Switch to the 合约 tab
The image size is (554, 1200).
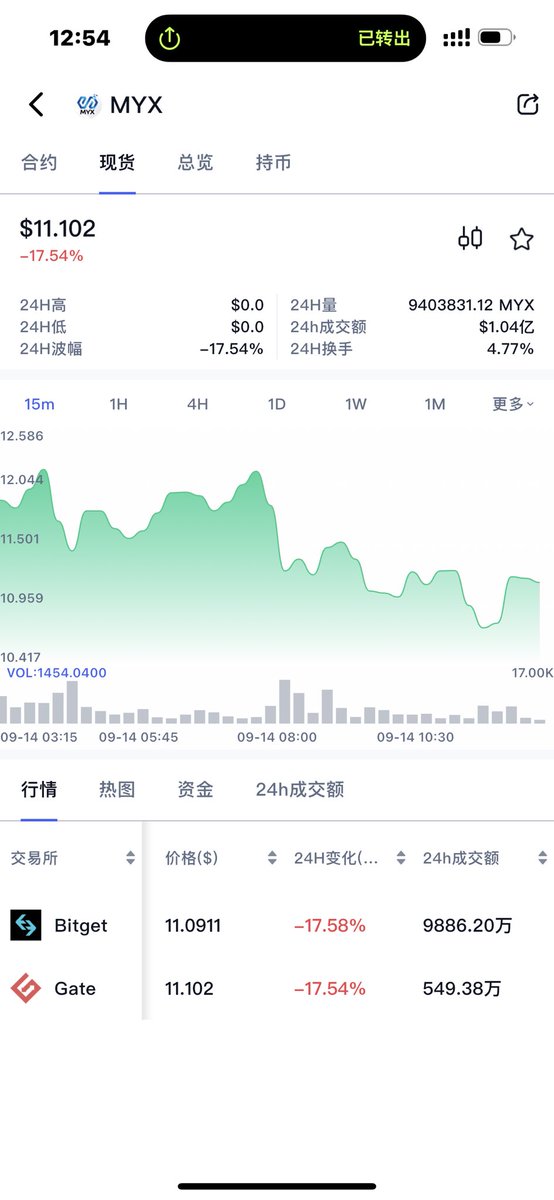click(x=39, y=162)
